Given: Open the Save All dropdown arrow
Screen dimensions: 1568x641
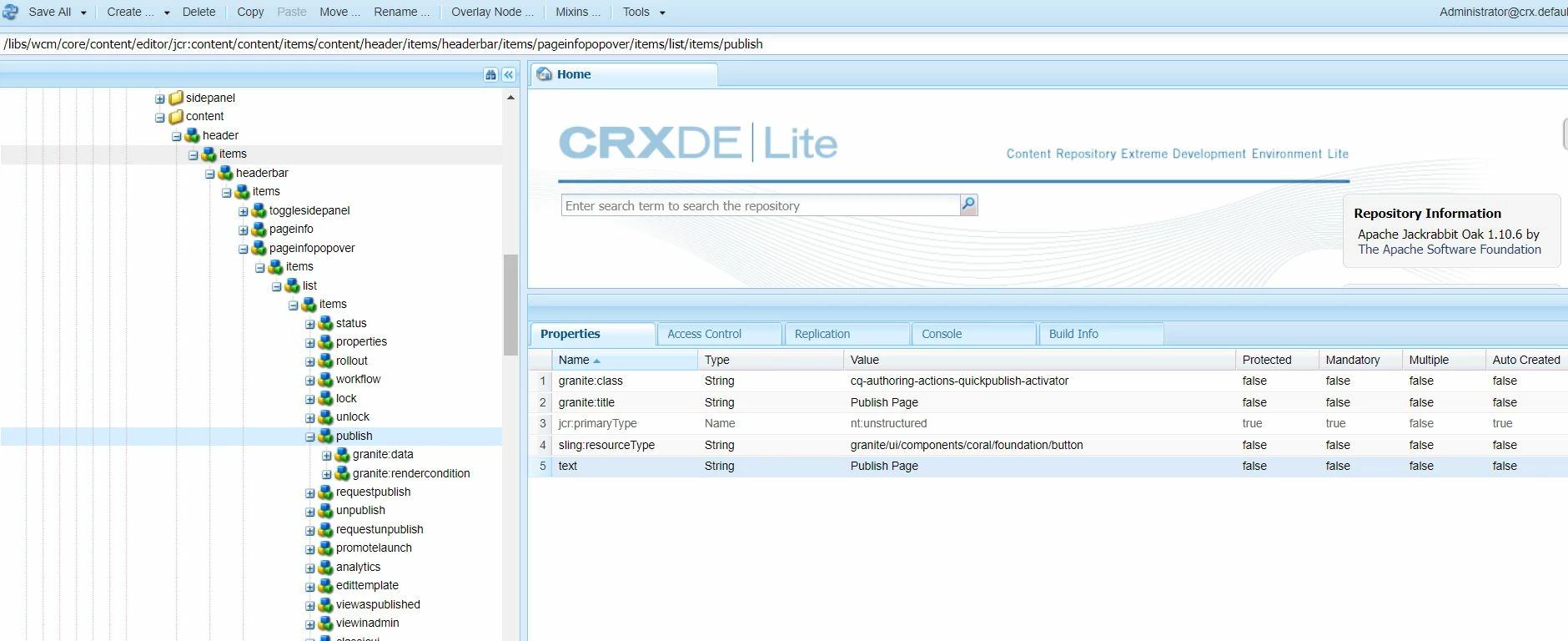Looking at the screenshot, I should tap(83, 13).
